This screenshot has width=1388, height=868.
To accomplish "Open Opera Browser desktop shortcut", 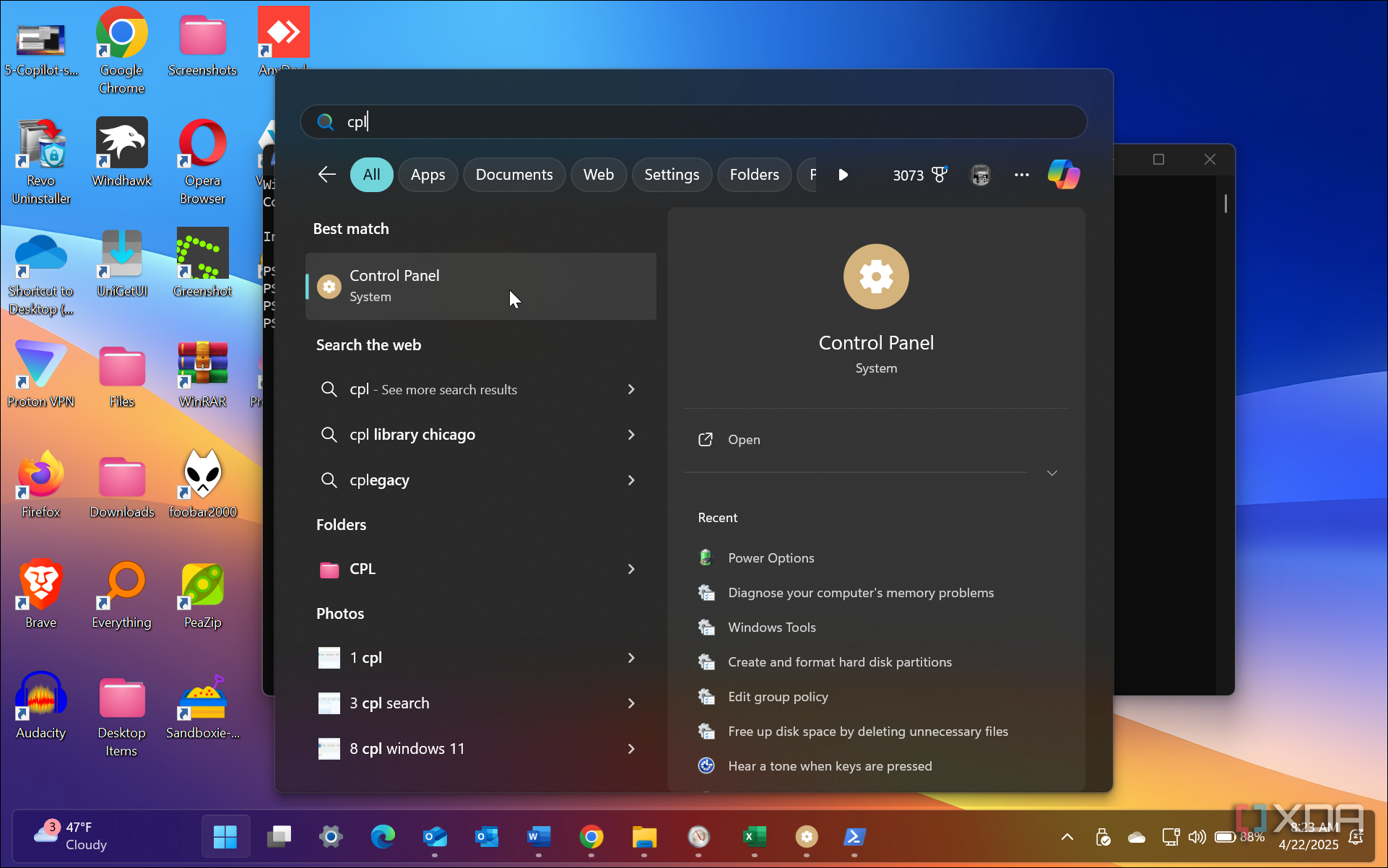I will pos(202,161).
